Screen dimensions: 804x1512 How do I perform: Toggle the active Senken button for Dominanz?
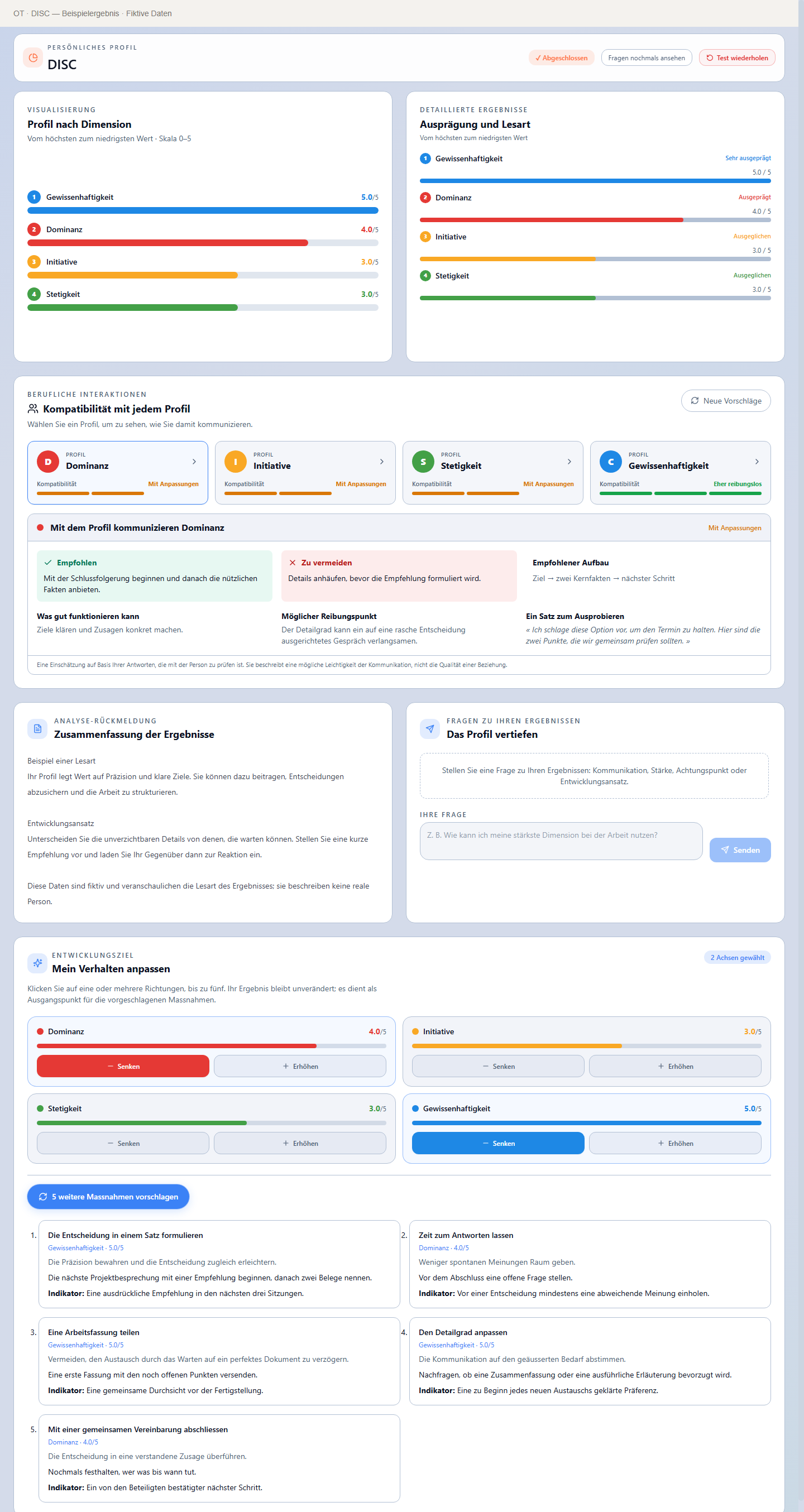pyautogui.click(x=123, y=1066)
